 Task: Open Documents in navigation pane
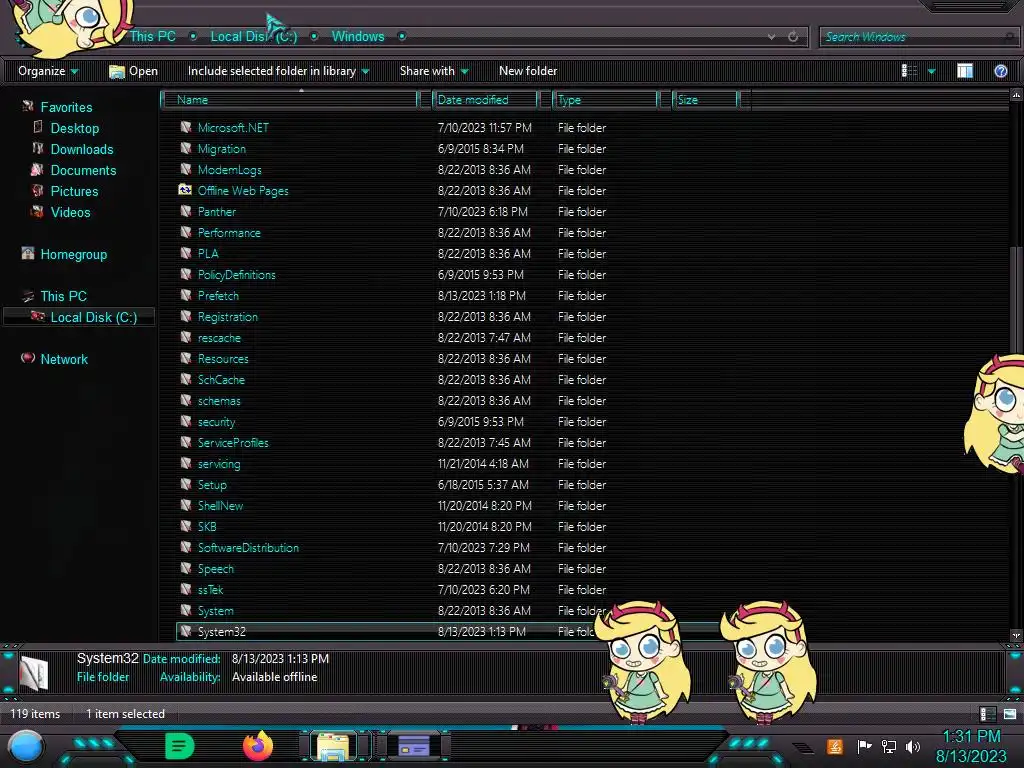(x=83, y=170)
